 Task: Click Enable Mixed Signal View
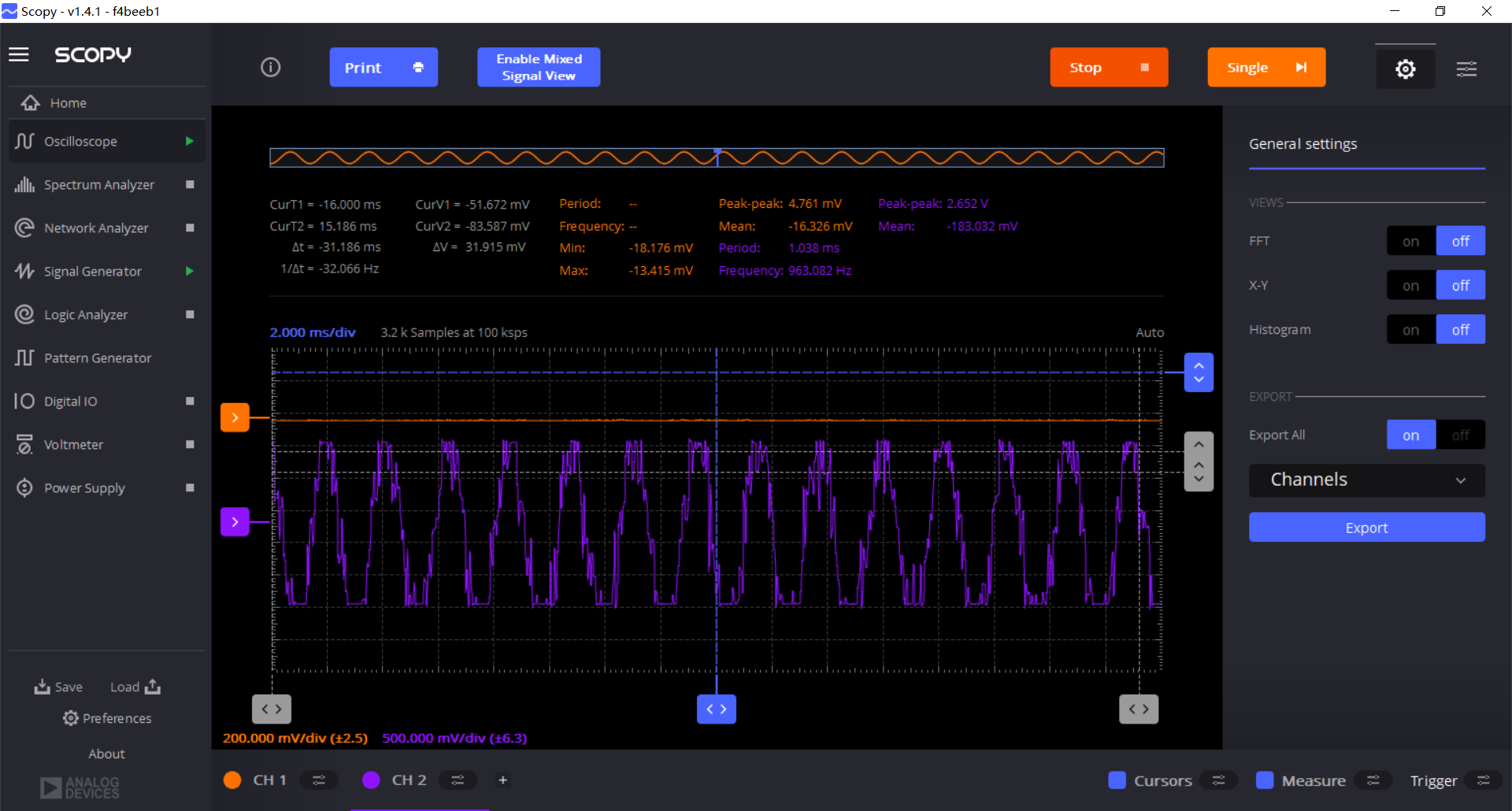pos(539,67)
